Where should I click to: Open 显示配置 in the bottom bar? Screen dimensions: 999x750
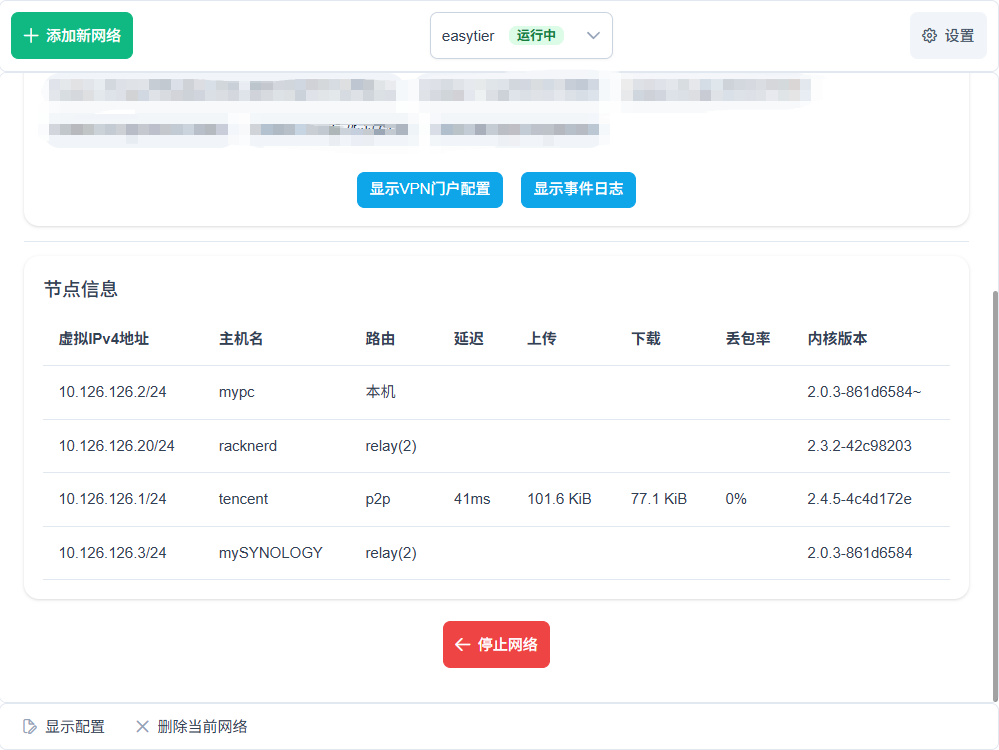pos(74,727)
